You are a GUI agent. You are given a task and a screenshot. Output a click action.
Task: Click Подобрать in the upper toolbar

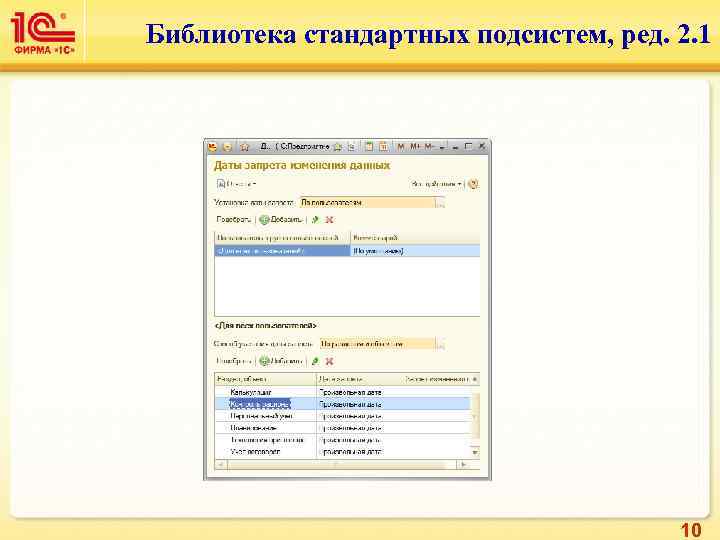(234, 219)
